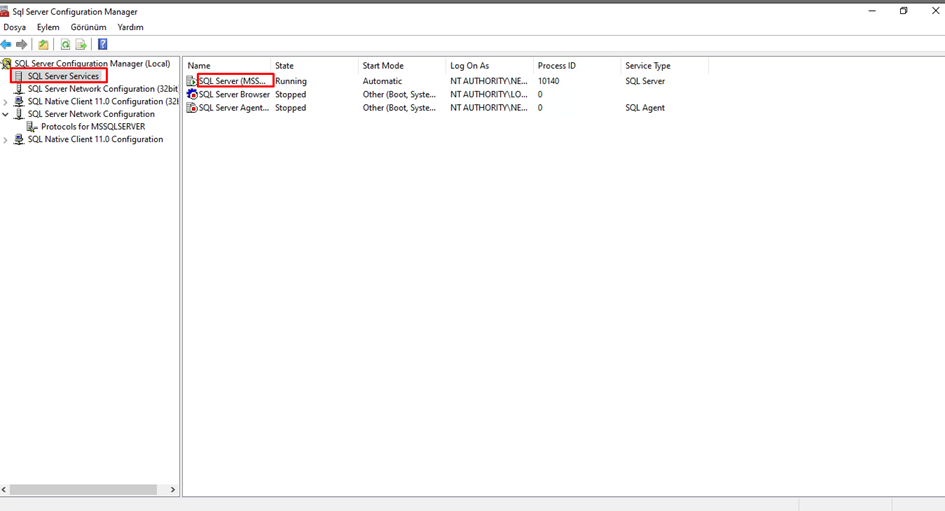Viewport: 945px width, 511px height.
Task: Select the SQL Server Network Configuration label
Action: tap(91, 114)
